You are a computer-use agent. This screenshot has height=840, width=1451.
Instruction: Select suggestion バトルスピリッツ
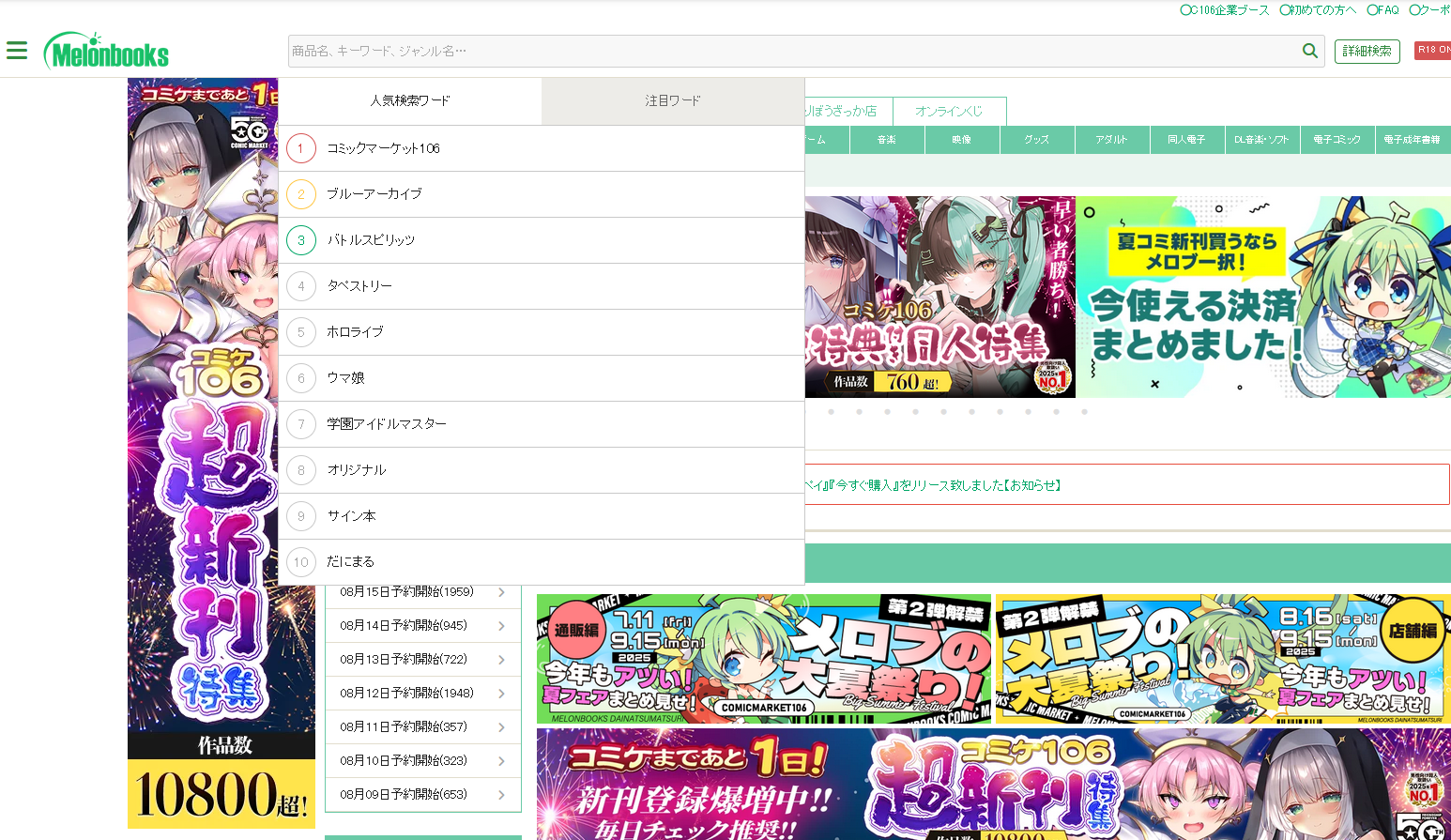click(542, 240)
